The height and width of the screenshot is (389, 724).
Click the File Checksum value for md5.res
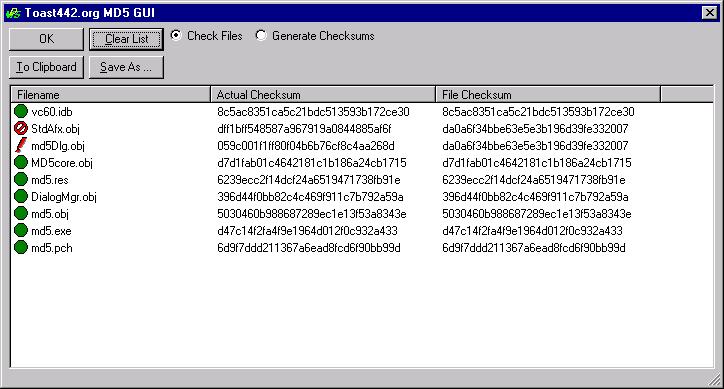[534, 180]
